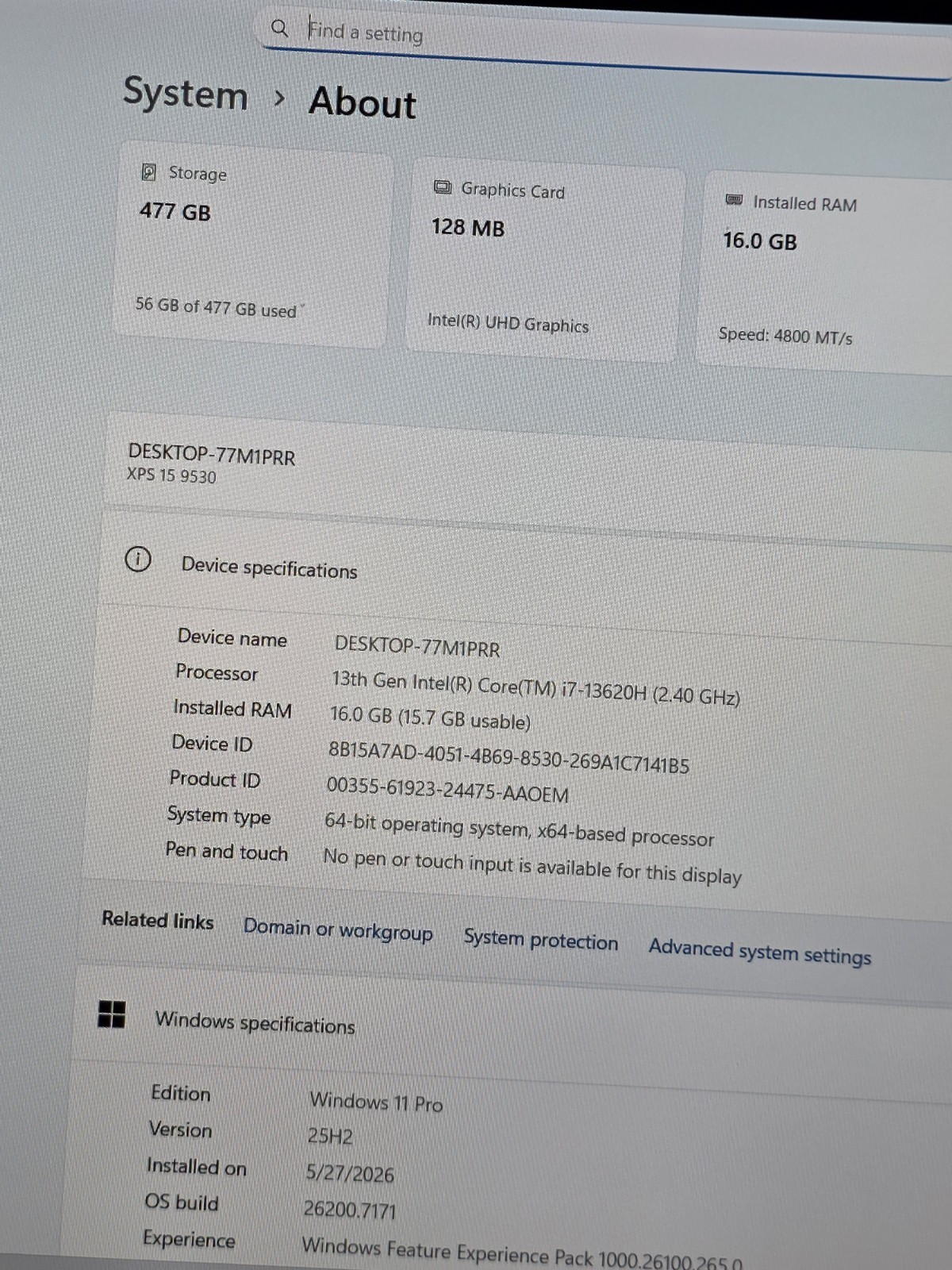Click the Pen and touch label
The height and width of the screenshot is (1270, 952).
[226, 851]
